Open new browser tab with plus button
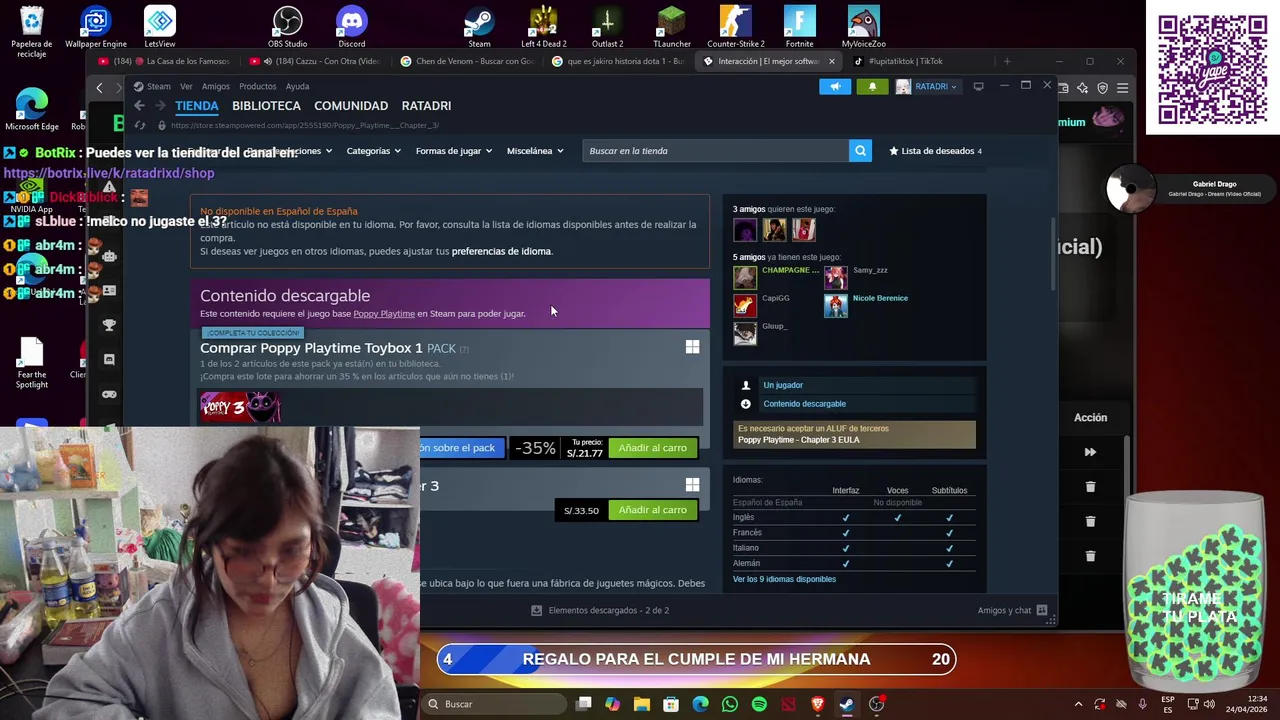Screen dimensions: 1280x720 1007,61
